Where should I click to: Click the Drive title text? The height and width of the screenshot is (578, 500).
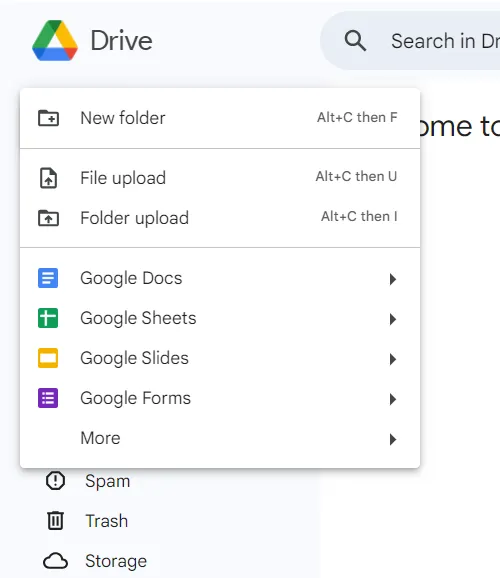pos(121,41)
